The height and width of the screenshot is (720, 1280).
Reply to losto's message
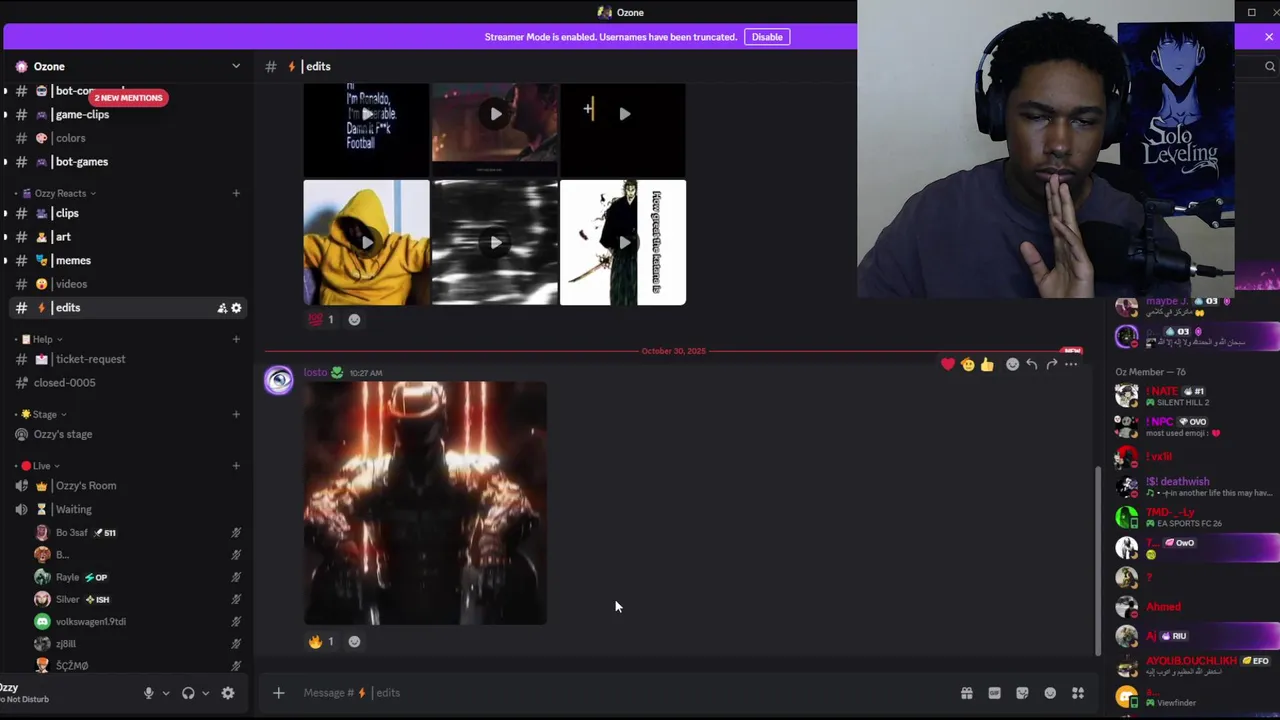pyautogui.click(x=1032, y=364)
